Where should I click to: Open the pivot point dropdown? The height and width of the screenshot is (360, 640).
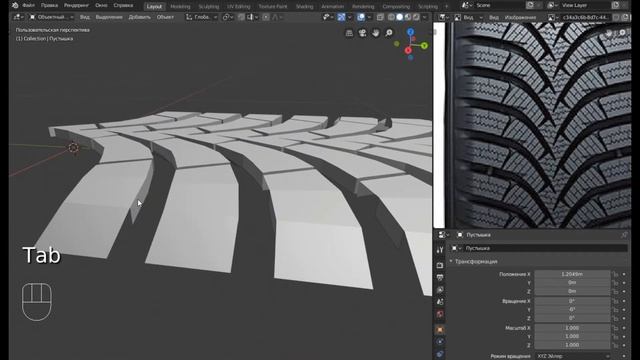228,17
